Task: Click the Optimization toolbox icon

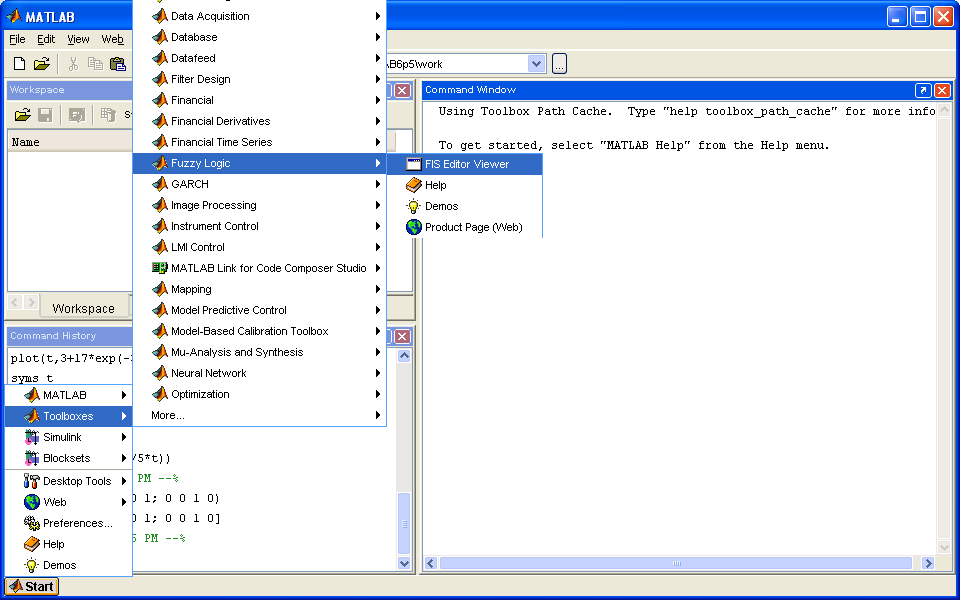Action: tap(160, 394)
